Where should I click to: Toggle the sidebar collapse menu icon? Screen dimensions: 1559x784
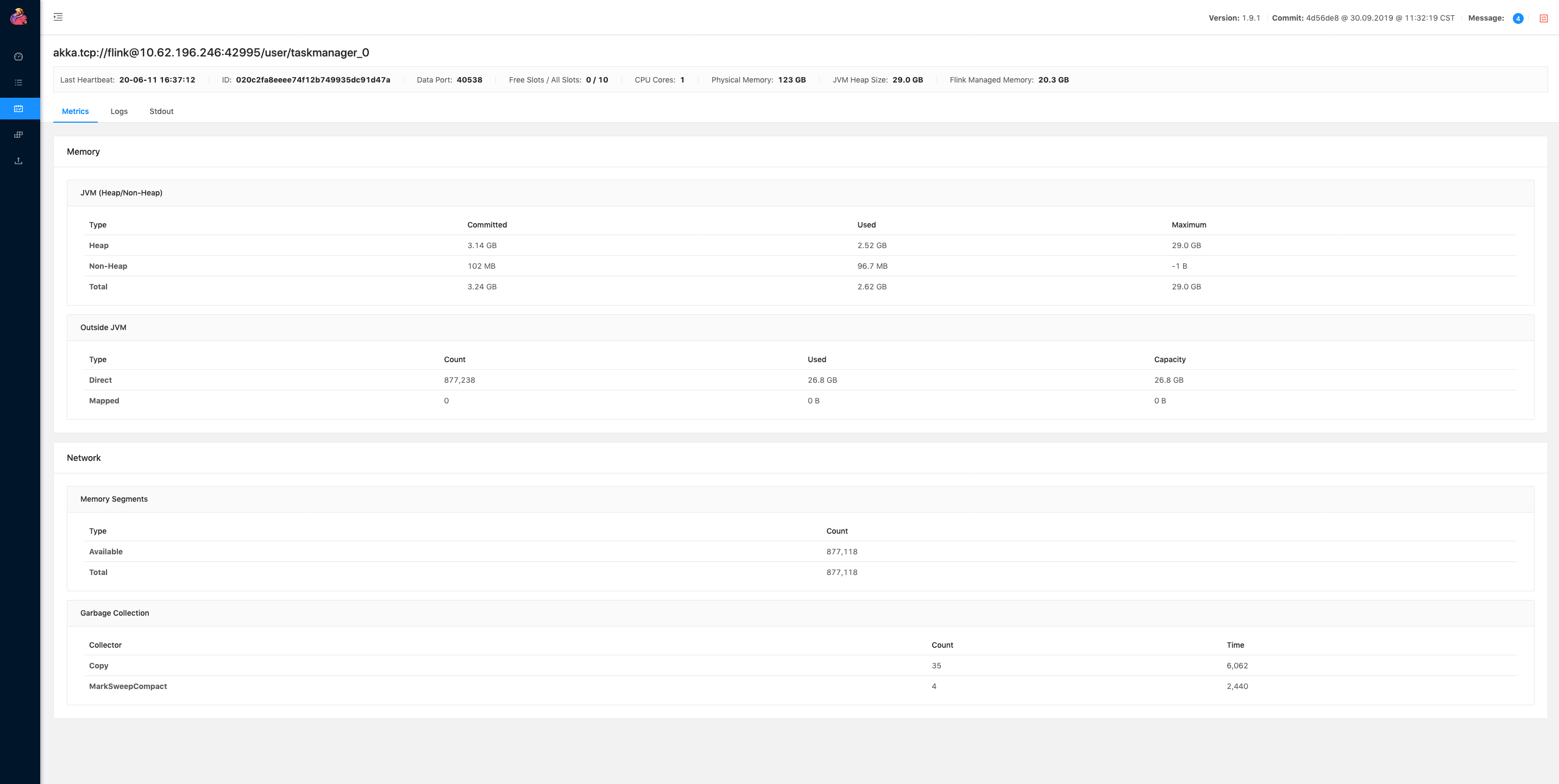[x=58, y=17]
